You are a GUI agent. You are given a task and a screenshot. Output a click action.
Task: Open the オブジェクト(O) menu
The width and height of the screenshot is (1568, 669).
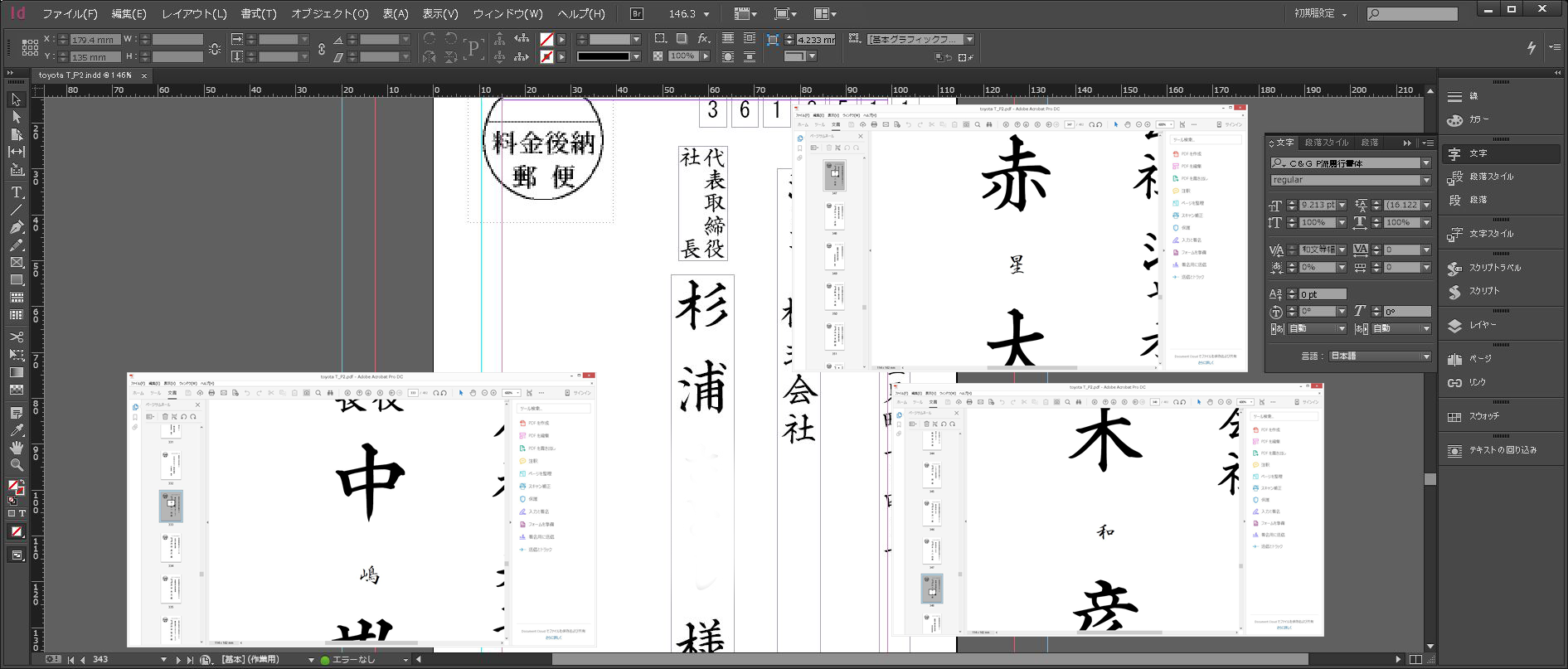329,14
